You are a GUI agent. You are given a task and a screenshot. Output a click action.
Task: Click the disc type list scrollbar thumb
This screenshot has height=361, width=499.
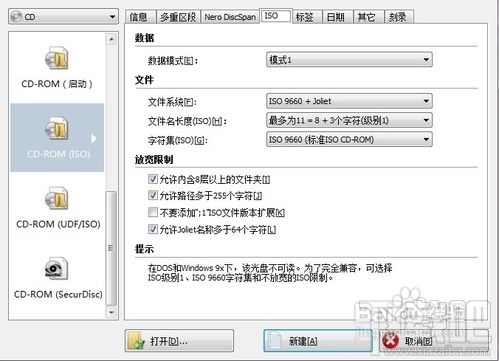pyautogui.click(x=111, y=248)
